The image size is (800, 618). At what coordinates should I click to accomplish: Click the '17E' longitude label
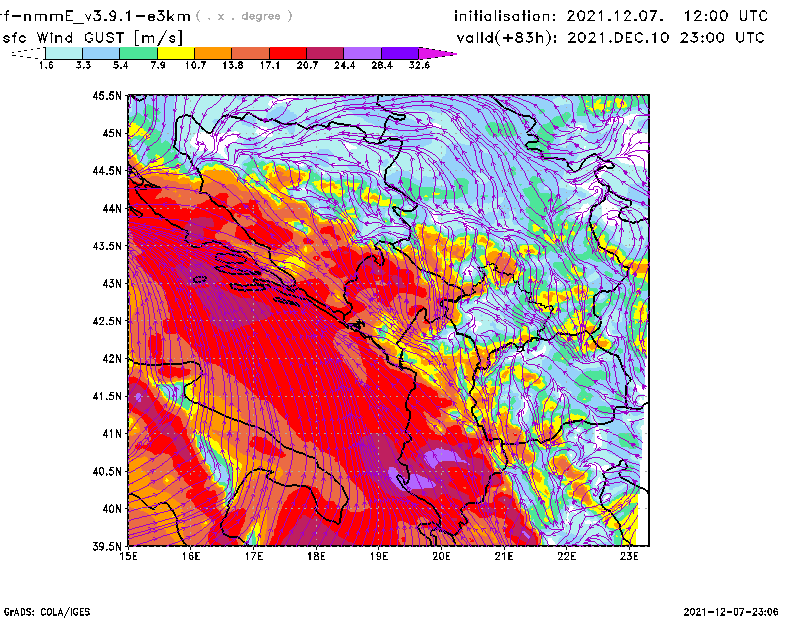tap(254, 556)
